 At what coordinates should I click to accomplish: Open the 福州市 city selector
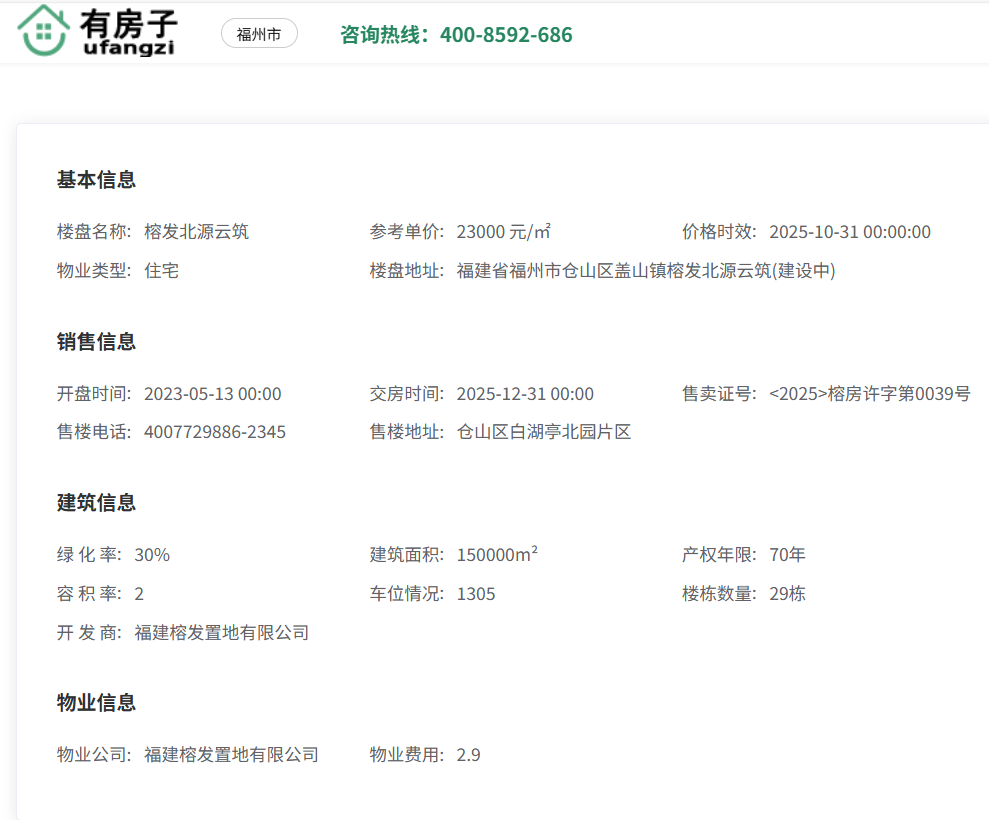point(259,34)
